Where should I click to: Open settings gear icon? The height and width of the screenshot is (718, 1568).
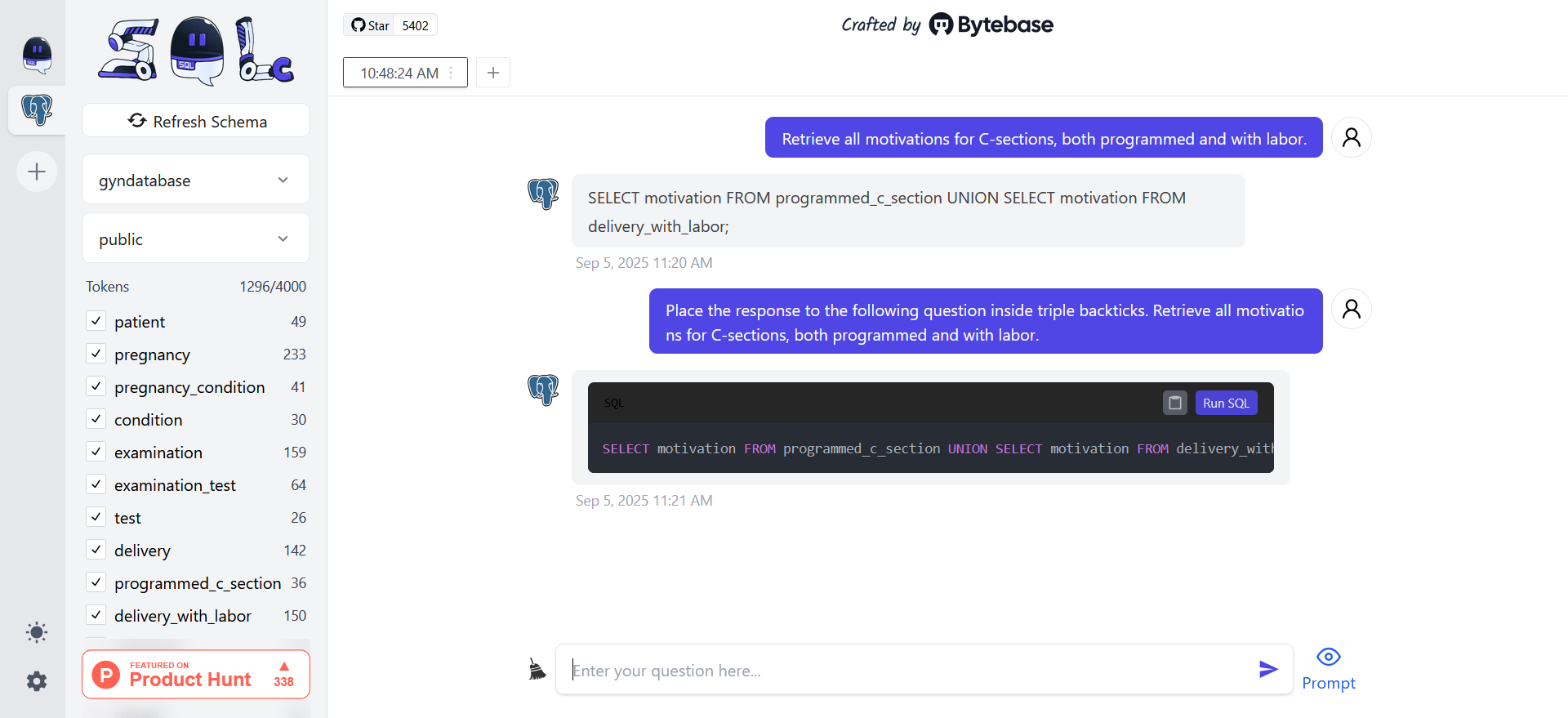pyautogui.click(x=37, y=681)
